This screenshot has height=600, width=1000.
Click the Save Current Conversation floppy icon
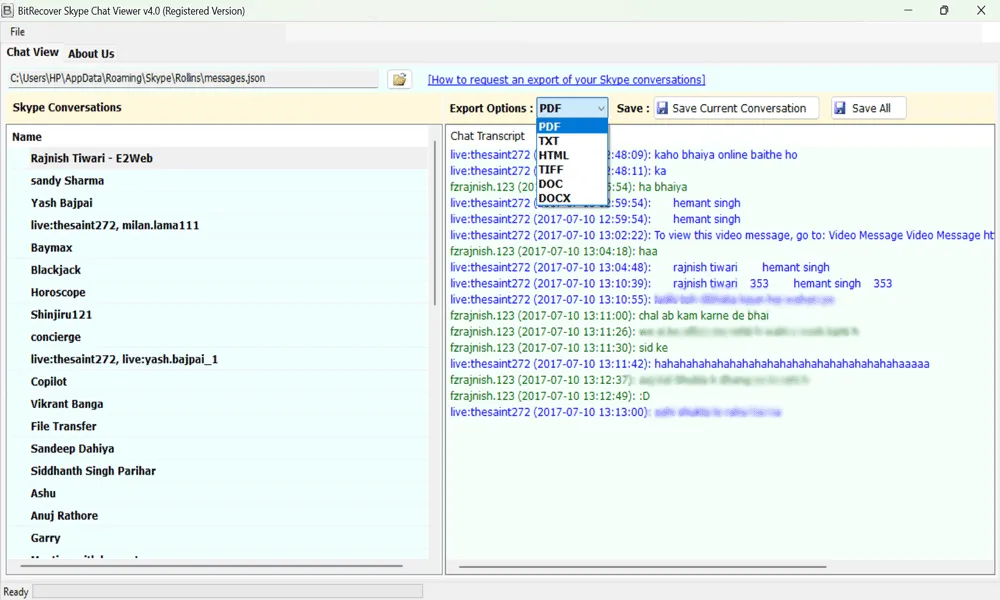[663, 108]
